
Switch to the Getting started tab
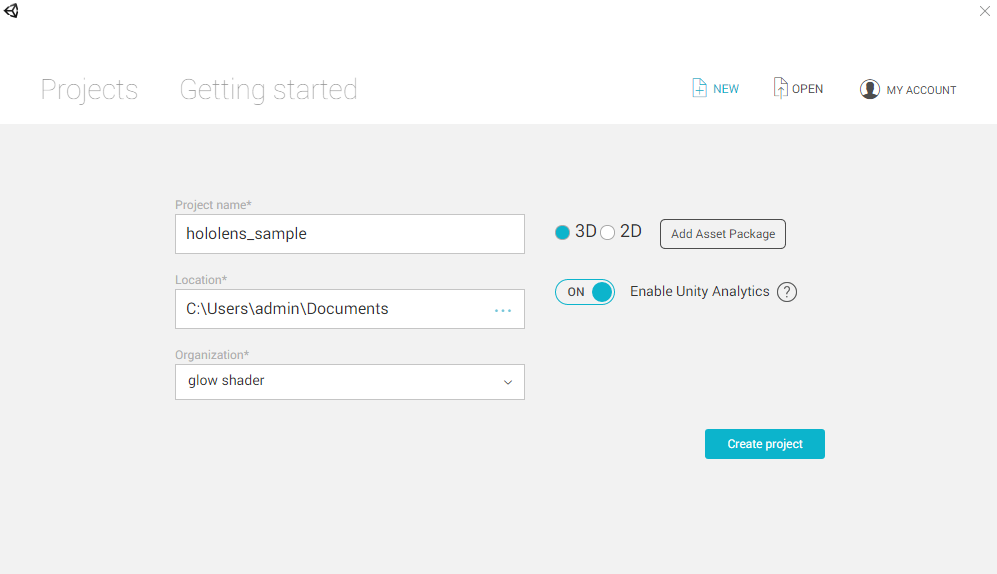268,90
